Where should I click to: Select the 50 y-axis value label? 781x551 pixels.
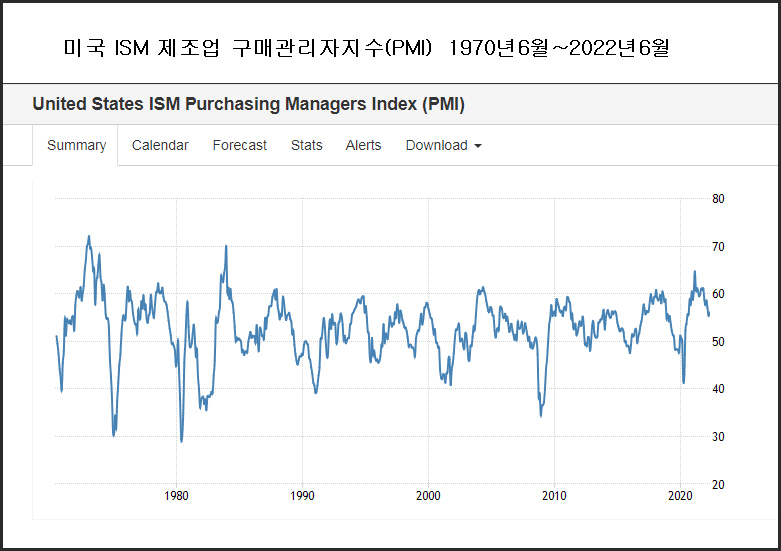point(718,341)
